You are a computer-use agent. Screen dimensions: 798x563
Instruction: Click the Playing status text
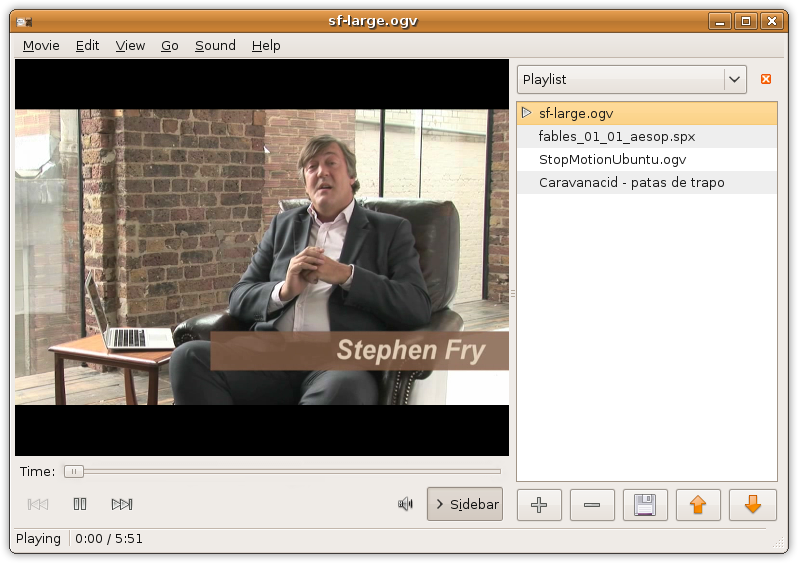pyautogui.click(x=38, y=539)
